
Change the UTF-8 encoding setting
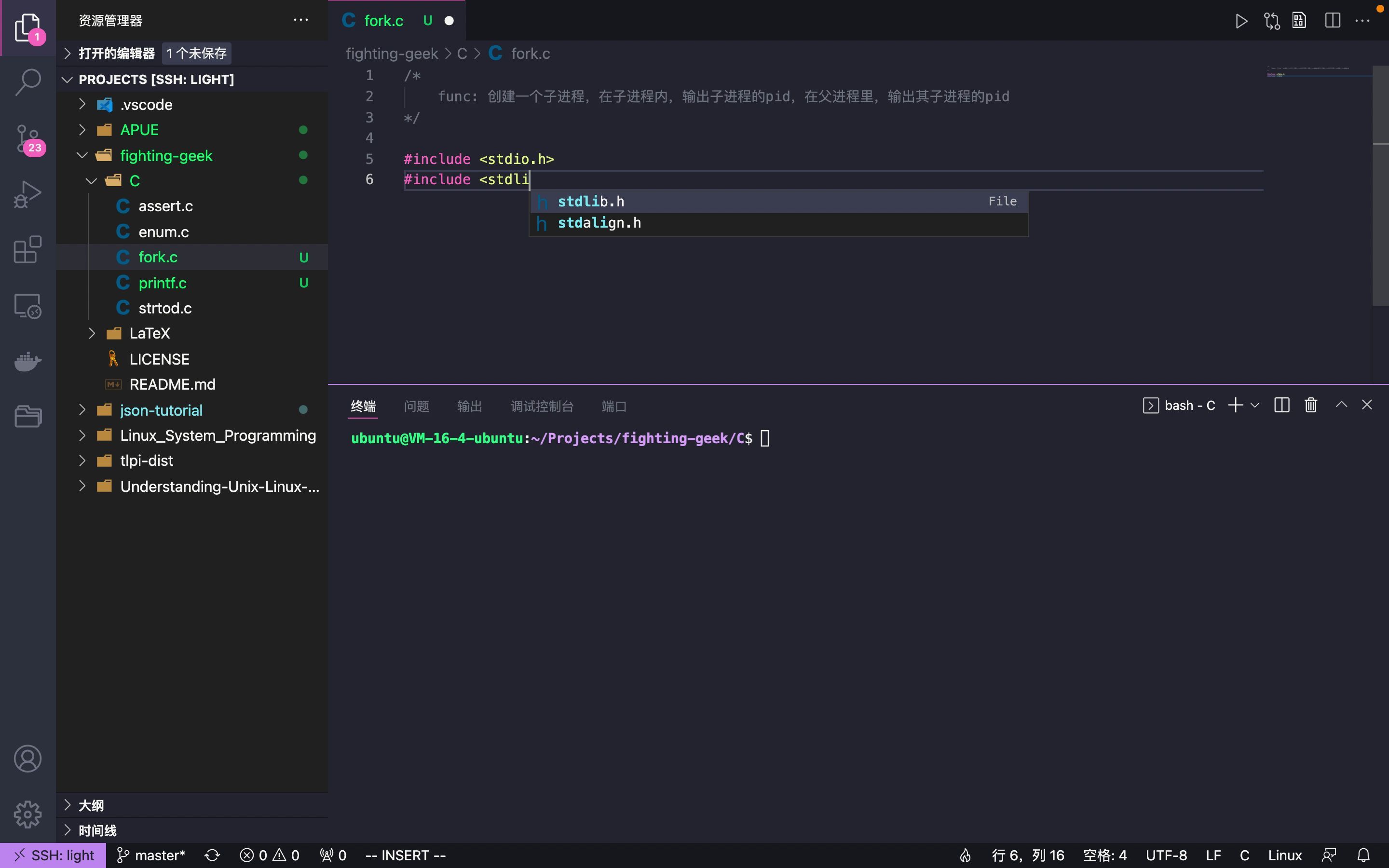[x=1166, y=855]
